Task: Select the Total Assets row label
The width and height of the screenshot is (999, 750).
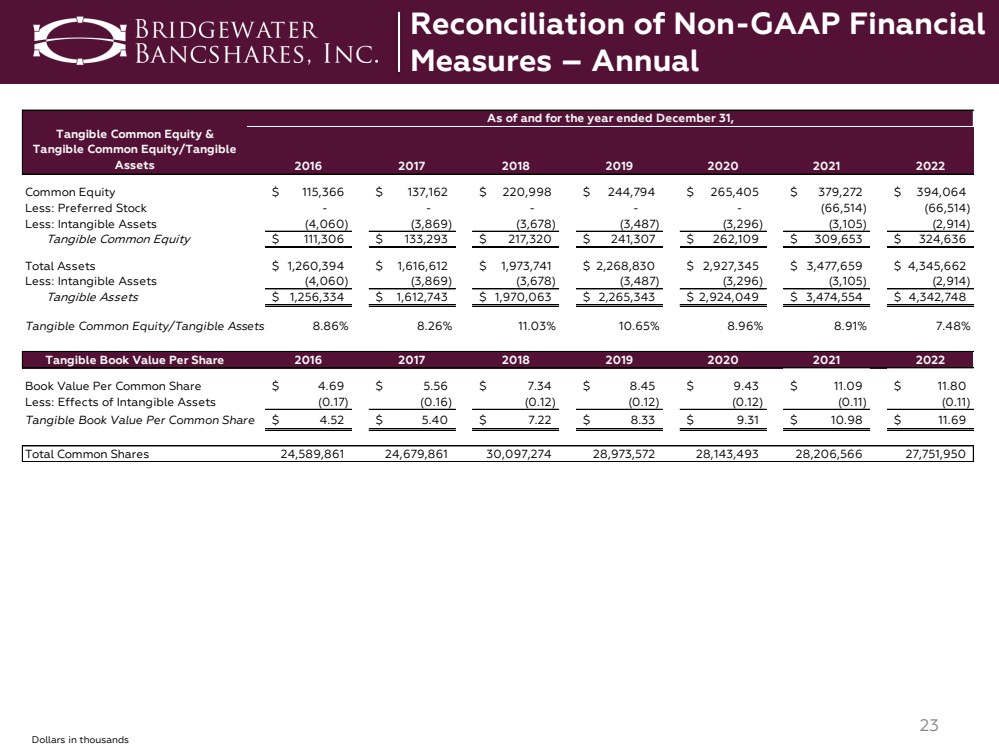Action: point(60,266)
